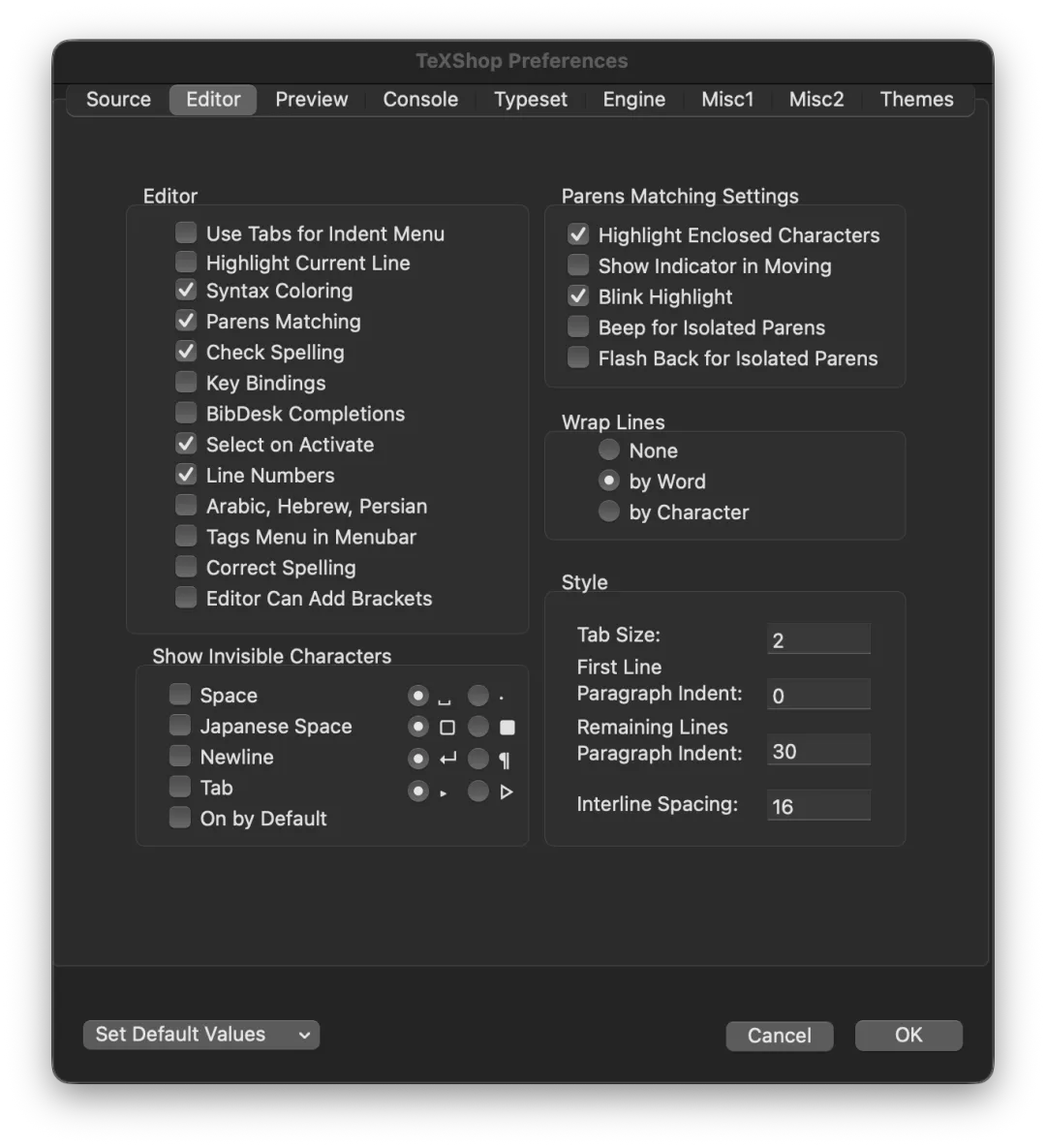Open the Misc2 tab
The height and width of the screenshot is (1148, 1046).
click(x=816, y=100)
